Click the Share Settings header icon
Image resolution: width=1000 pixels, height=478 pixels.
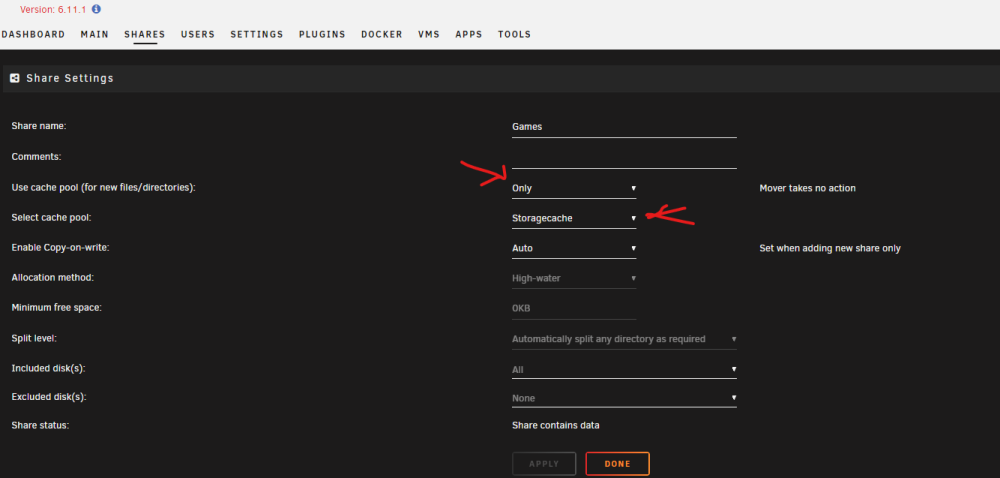click(15, 78)
